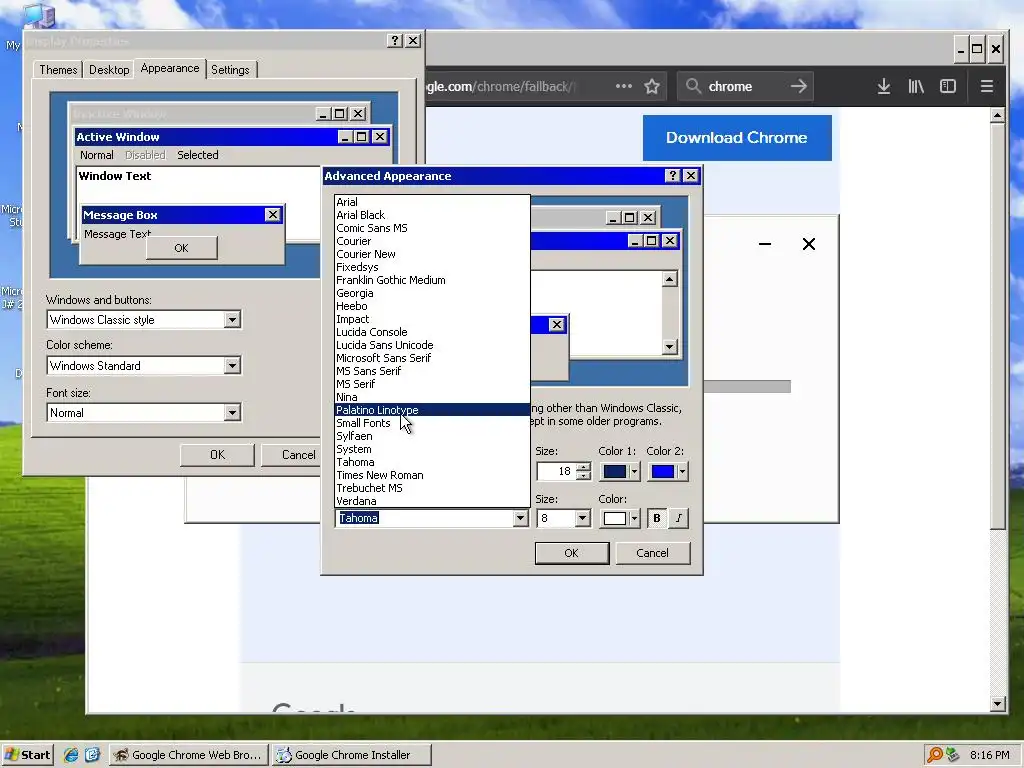Click the second quick launch icon

tap(92, 755)
